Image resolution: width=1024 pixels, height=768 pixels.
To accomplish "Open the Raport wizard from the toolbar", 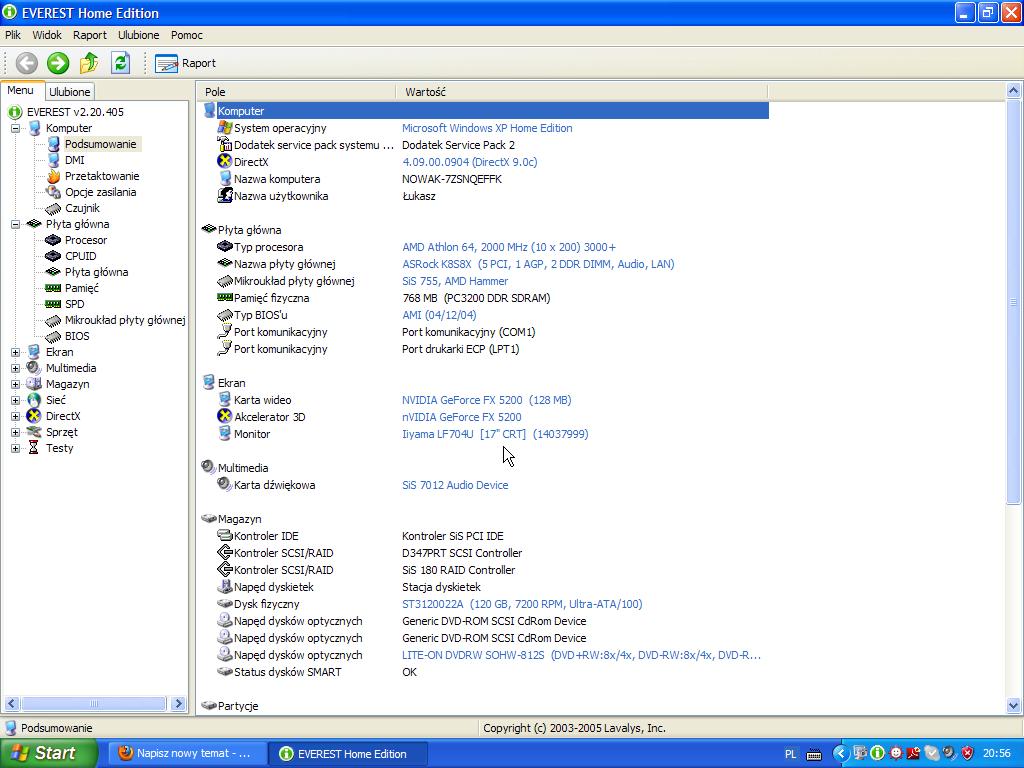I will (185, 63).
